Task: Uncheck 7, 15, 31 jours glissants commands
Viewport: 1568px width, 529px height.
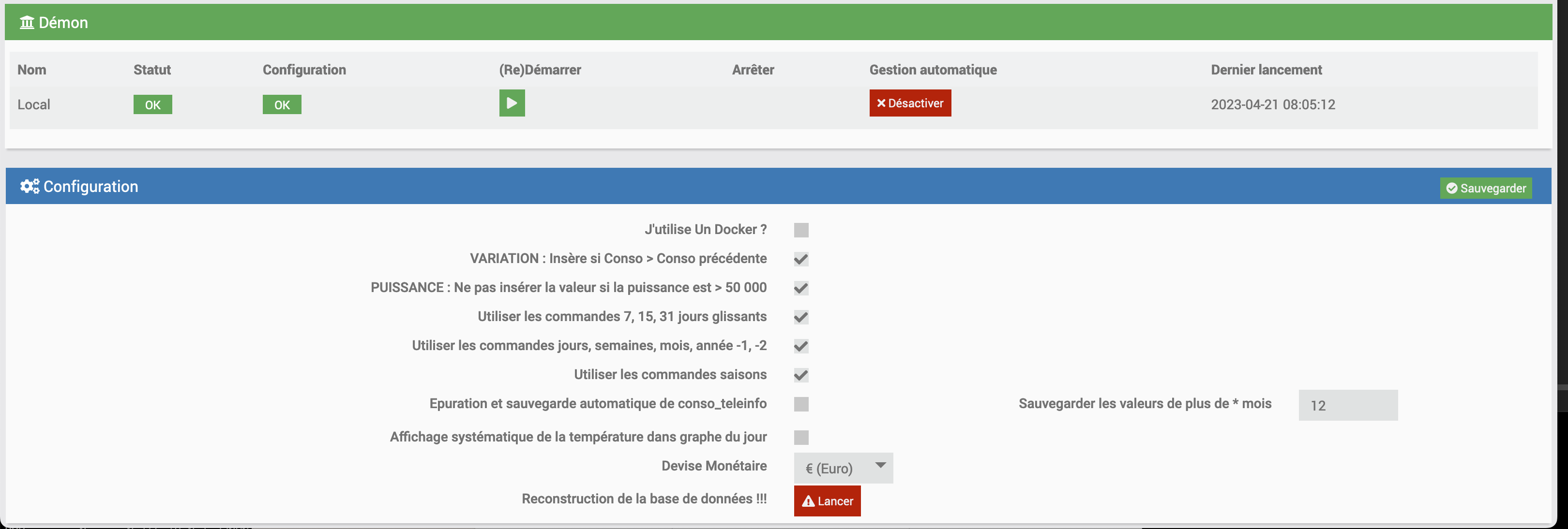Action: 801,317
